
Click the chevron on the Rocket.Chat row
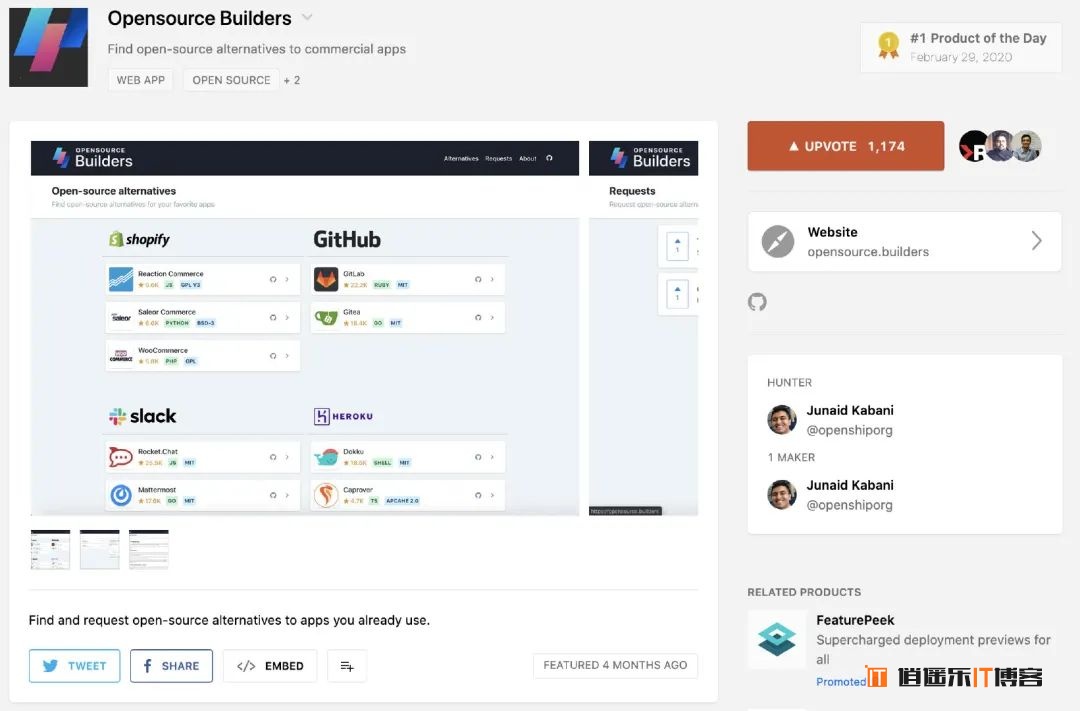click(x=287, y=457)
